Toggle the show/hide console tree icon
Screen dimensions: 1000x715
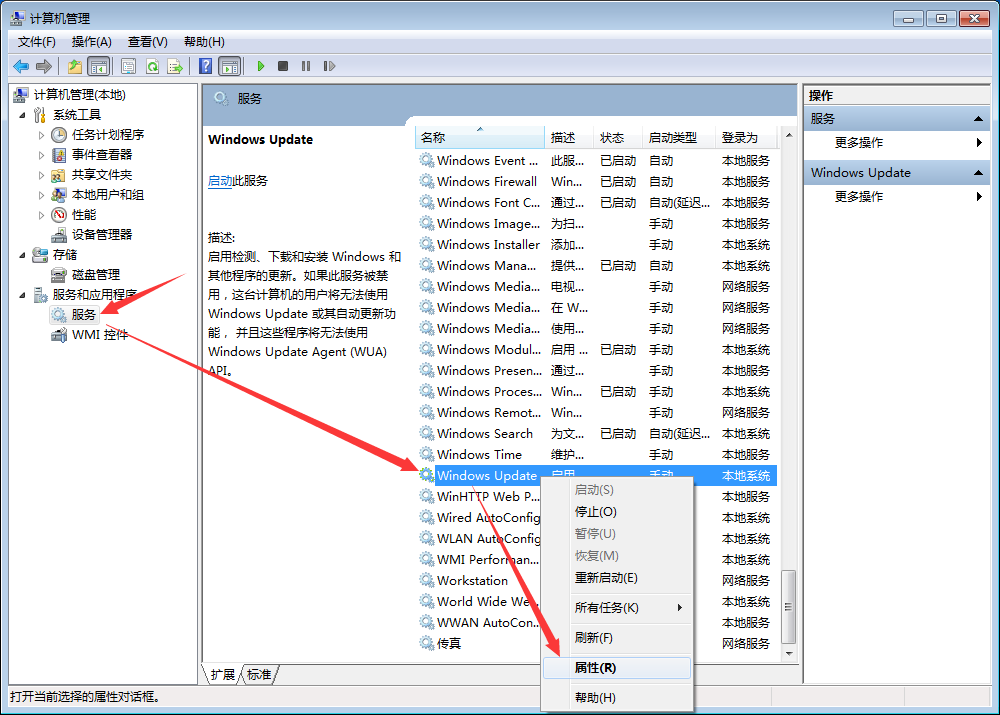coord(98,66)
